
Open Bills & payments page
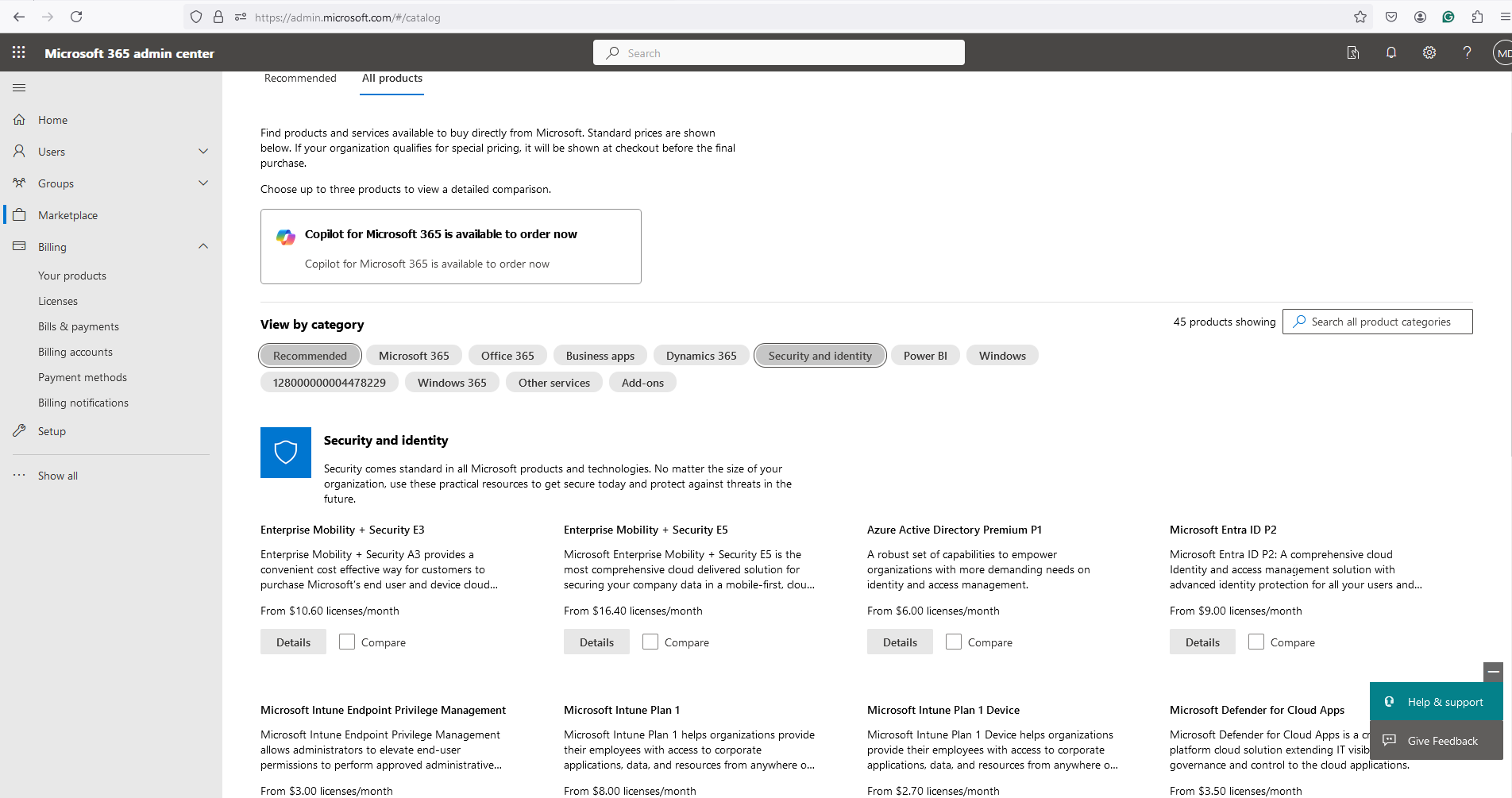(x=79, y=326)
